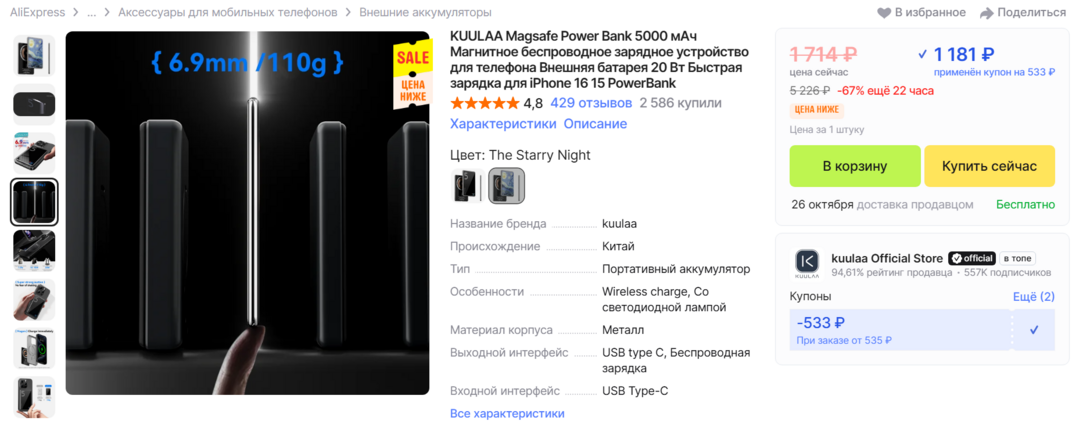This screenshot has width=1090, height=439.
Task: Expand 'Все характеристики' full specs list
Action: tap(507, 414)
